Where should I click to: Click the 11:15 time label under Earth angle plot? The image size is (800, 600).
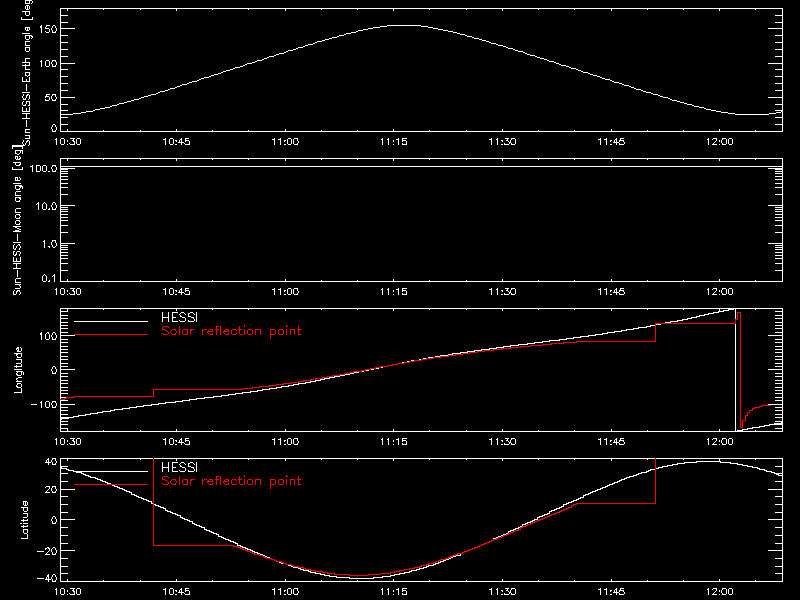(393, 141)
